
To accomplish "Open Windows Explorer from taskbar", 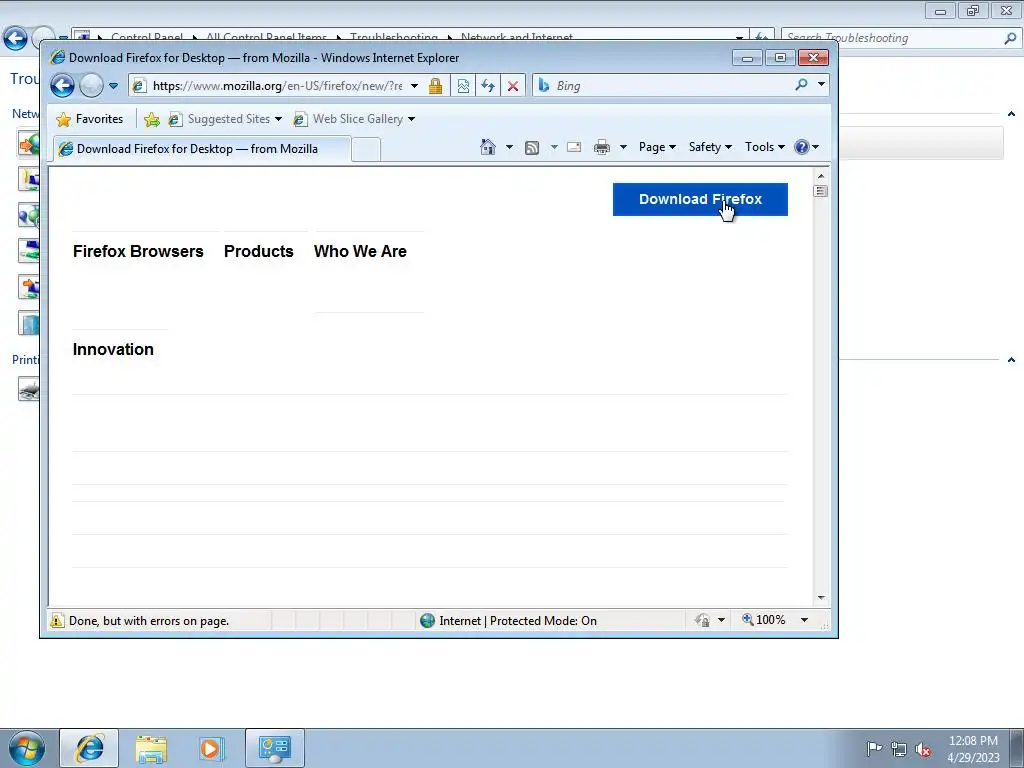I will pyautogui.click(x=151, y=748).
